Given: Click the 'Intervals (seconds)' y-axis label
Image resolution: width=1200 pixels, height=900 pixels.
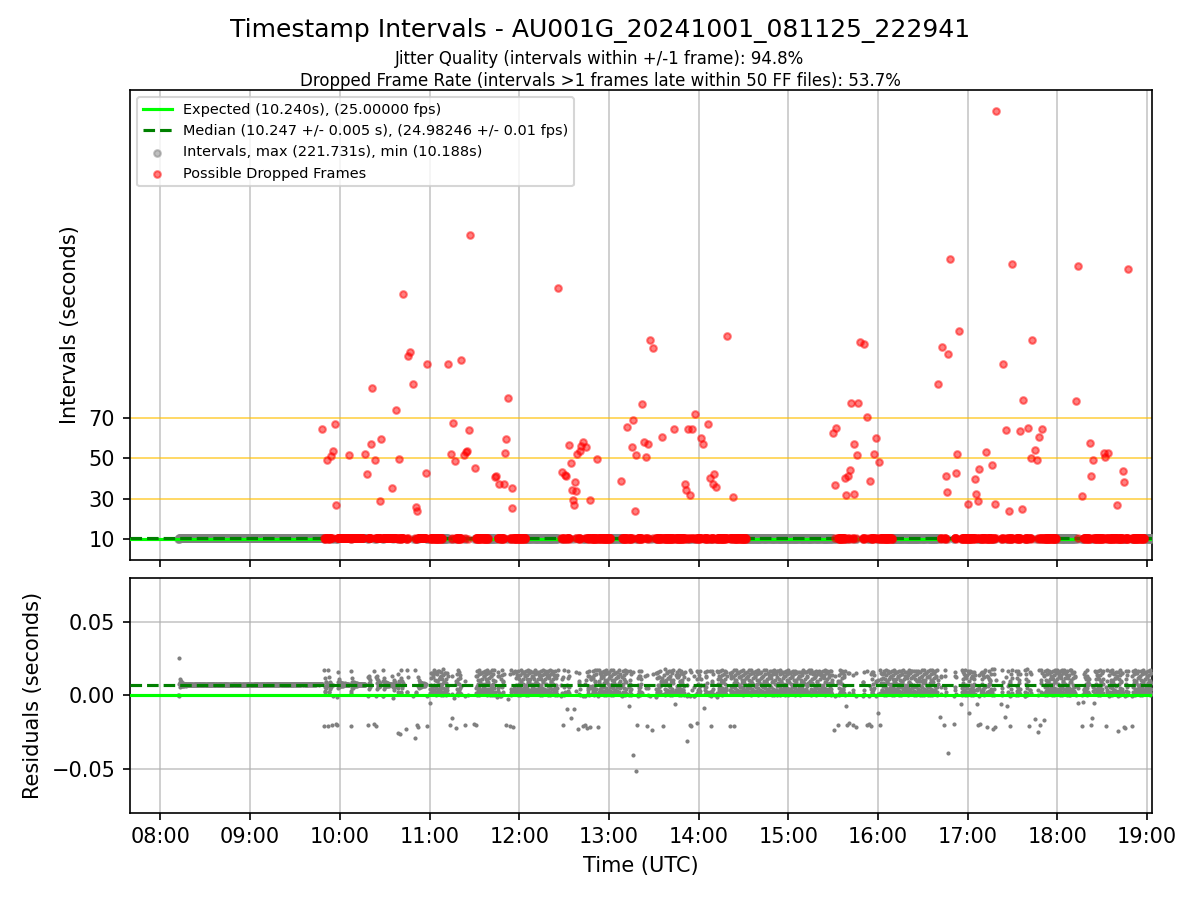Looking at the screenshot, I should click(68, 325).
